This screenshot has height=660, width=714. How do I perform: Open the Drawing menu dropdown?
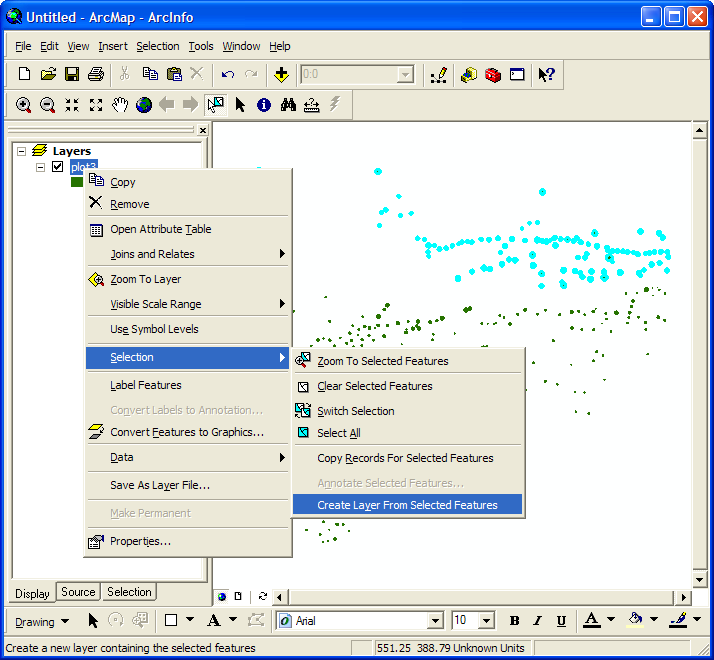[x=42, y=622]
